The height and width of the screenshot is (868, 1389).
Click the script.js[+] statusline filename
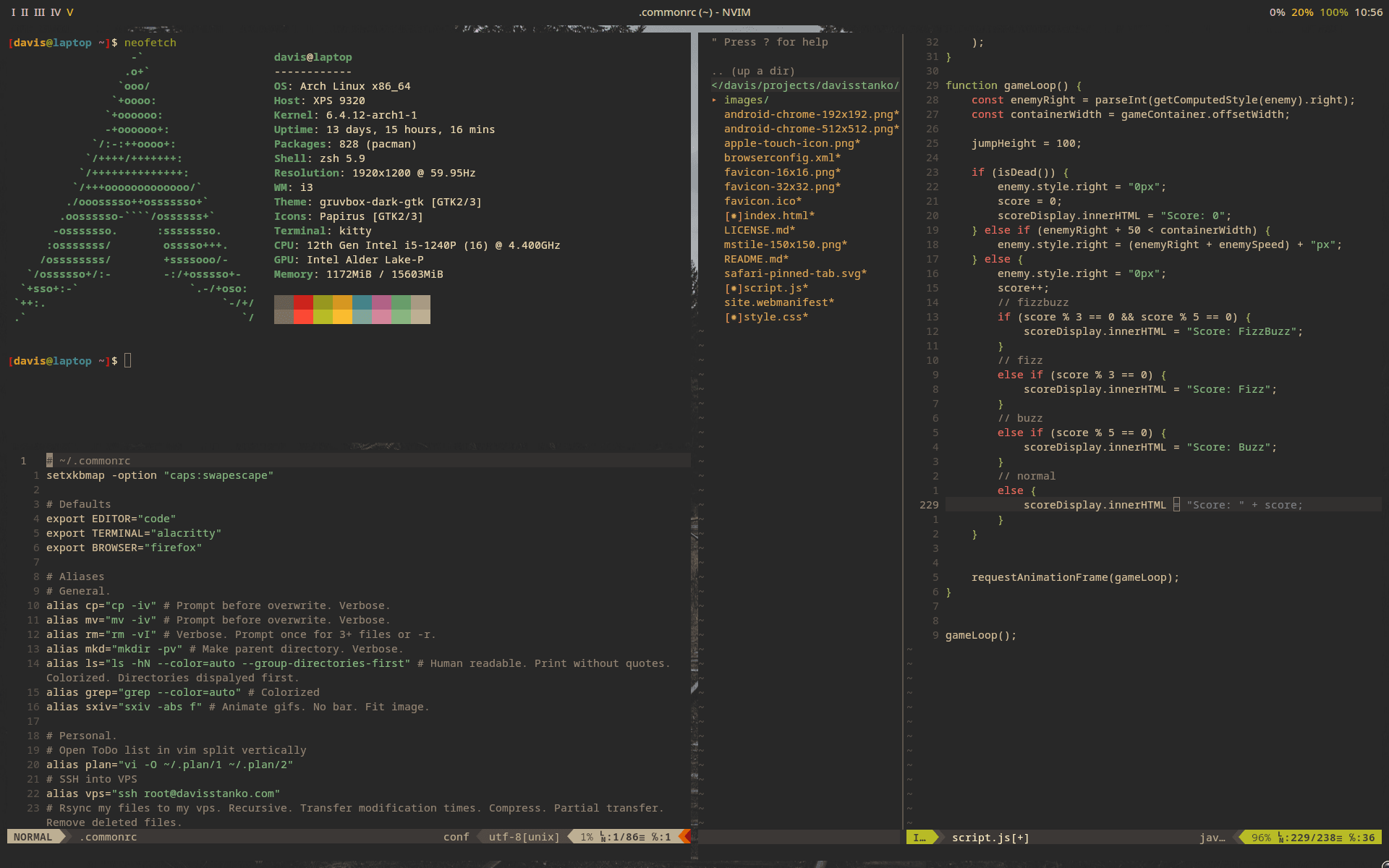point(990,838)
